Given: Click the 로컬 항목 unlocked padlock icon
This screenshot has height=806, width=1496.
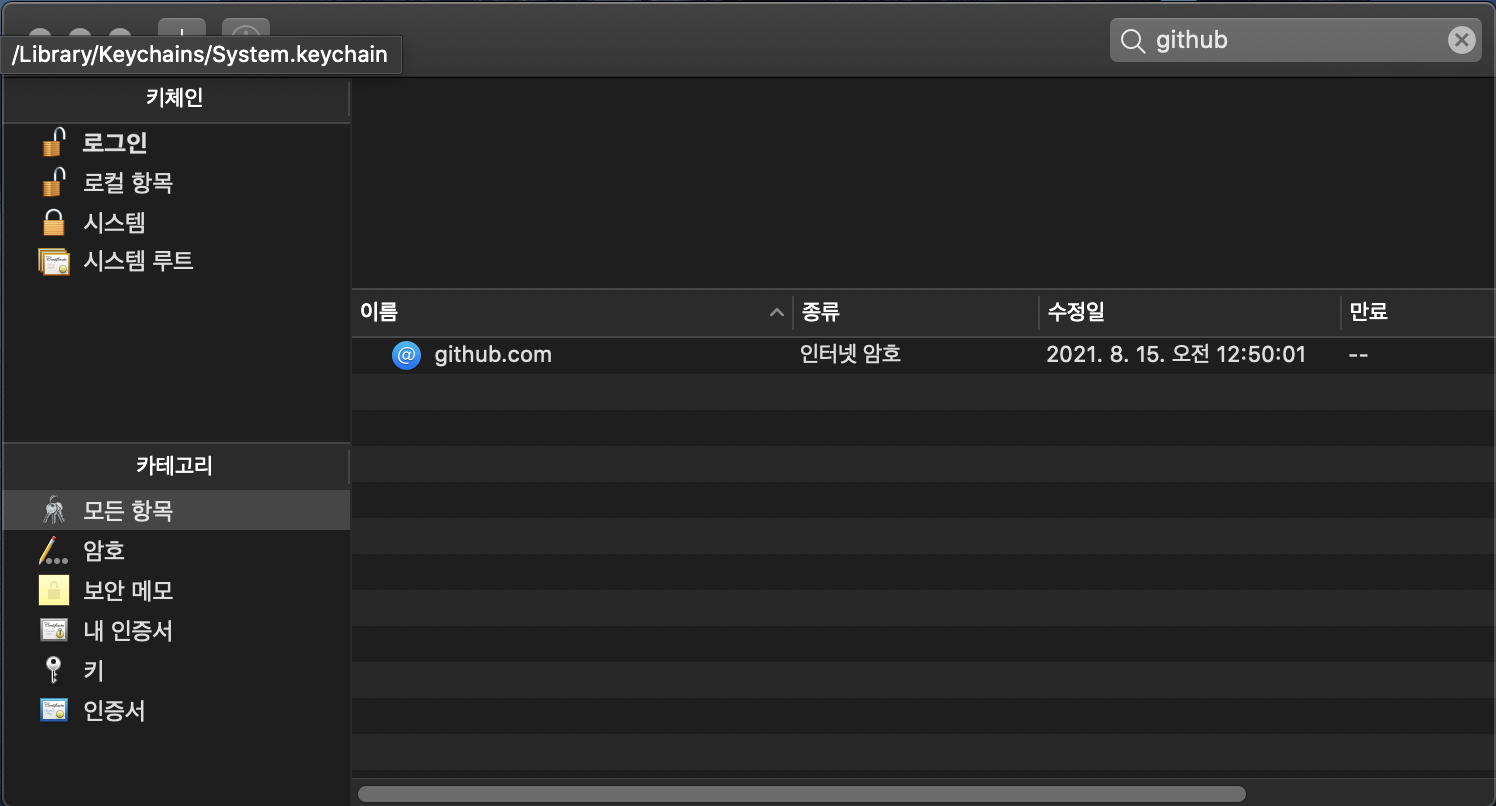Looking at the screenshot, I should pyautogui.click(x=54, y=183).
